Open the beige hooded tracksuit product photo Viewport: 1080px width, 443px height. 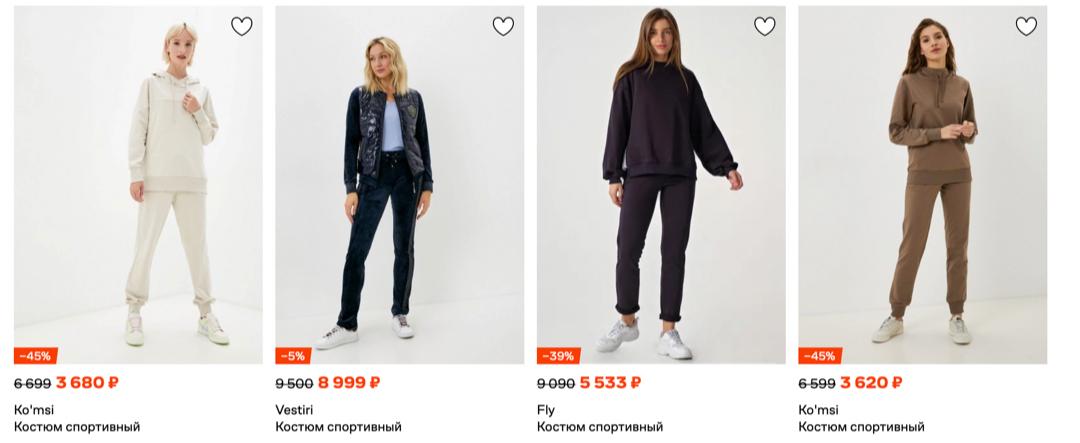138,185
